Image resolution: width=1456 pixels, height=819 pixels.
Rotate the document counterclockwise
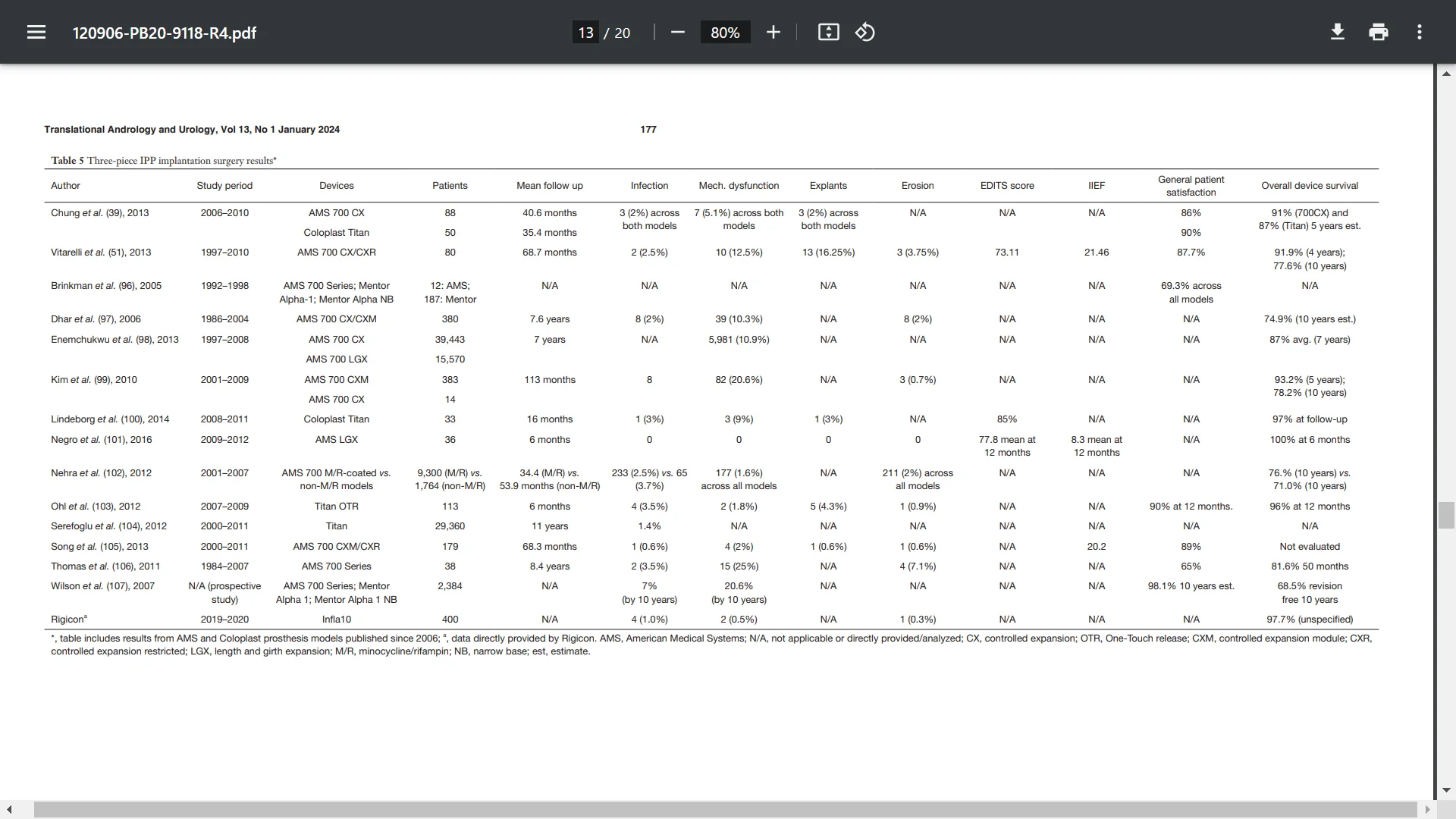click(864, 32)
